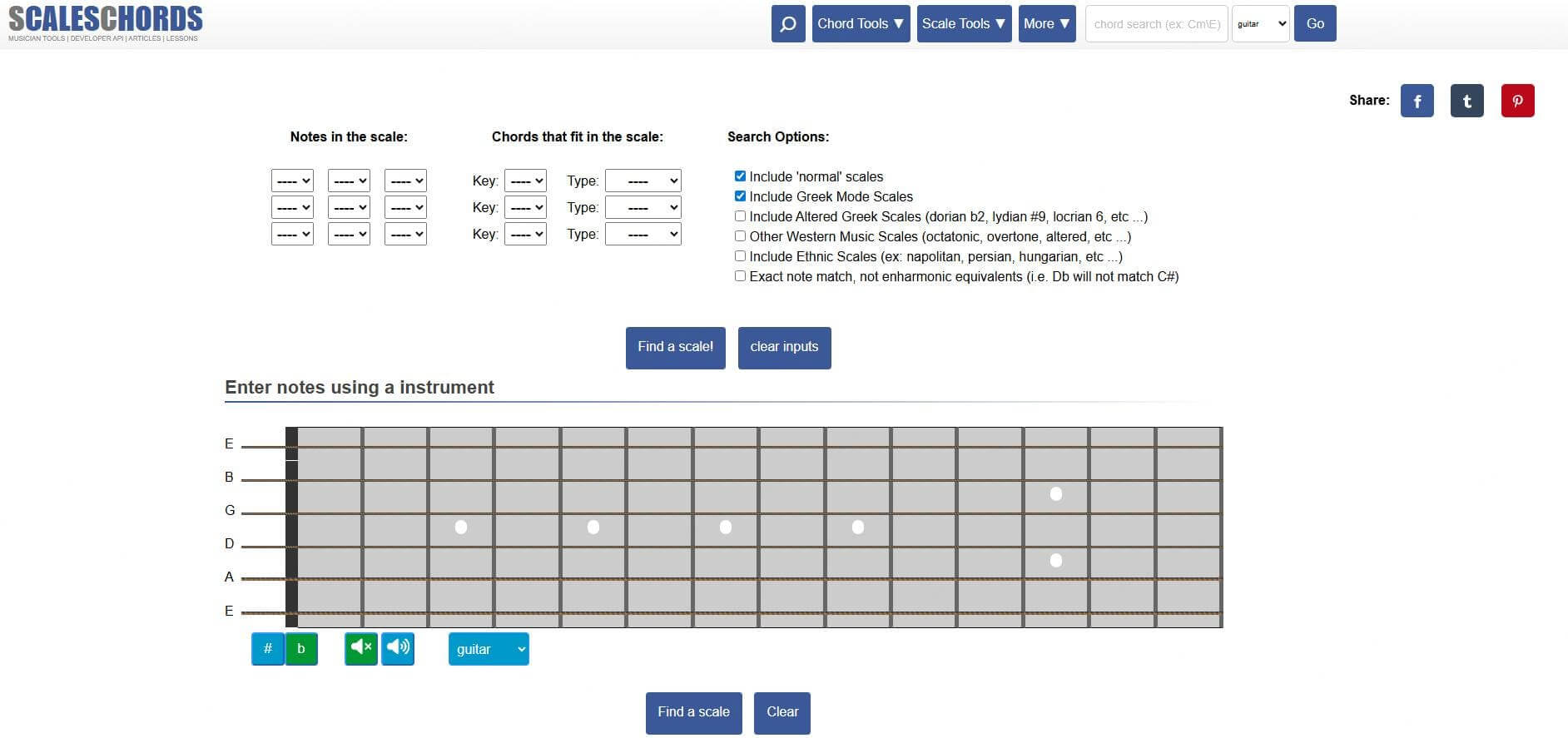The height and width of the screenshot is (738, 1568).
Task: Enable Exact note match checkbox
Action: coord(740,276)
